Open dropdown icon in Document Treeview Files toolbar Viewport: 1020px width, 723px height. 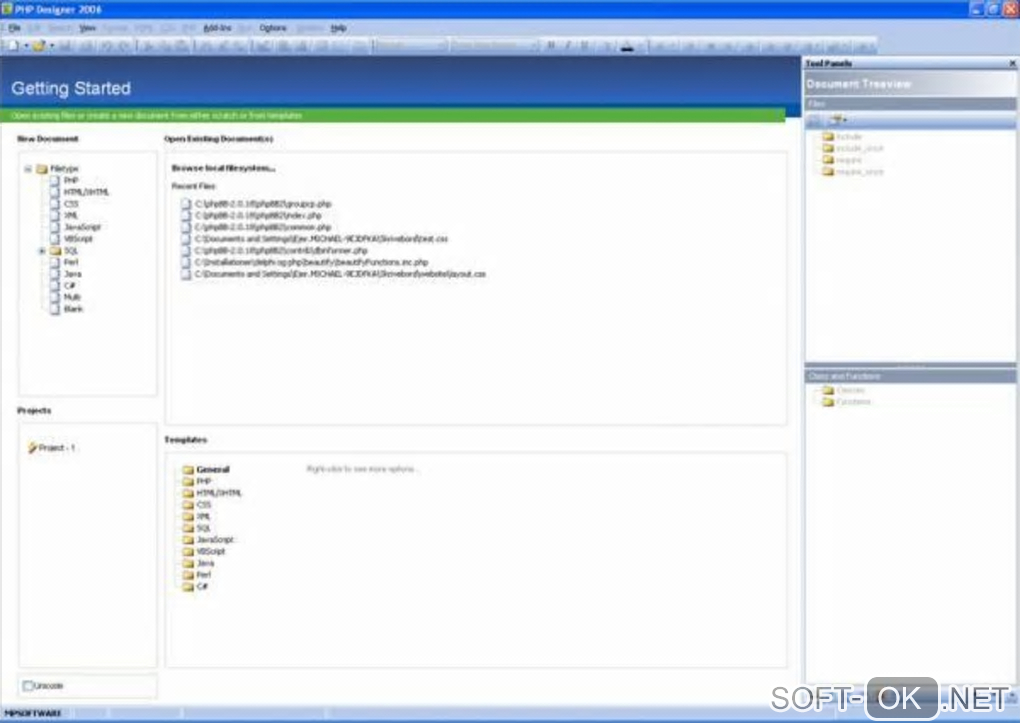click(x=839, y=120)
